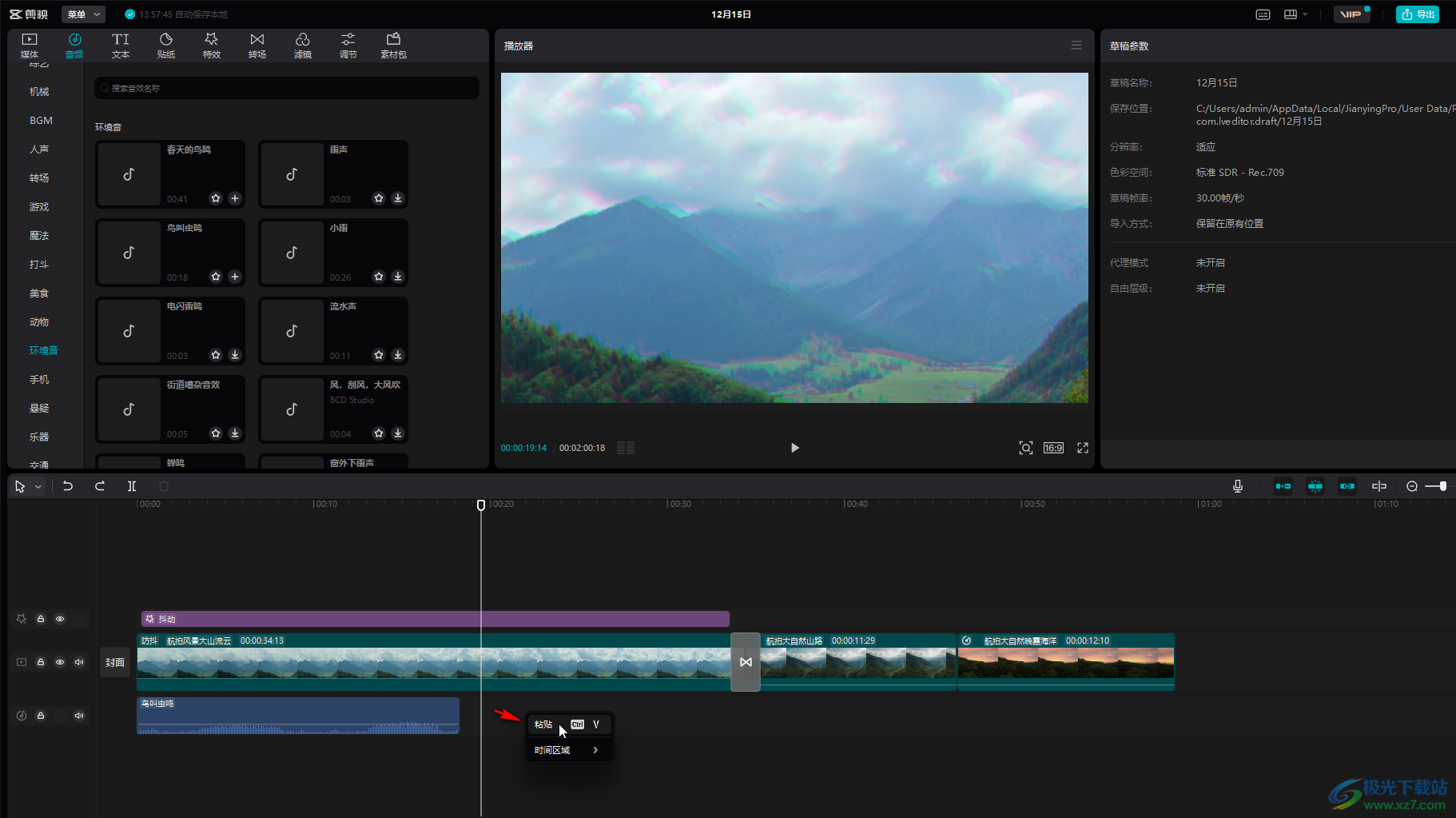Select the 动物 category
Image resolution: width=1456 pixels, height=818 pixels.
(x=39, y=321)
